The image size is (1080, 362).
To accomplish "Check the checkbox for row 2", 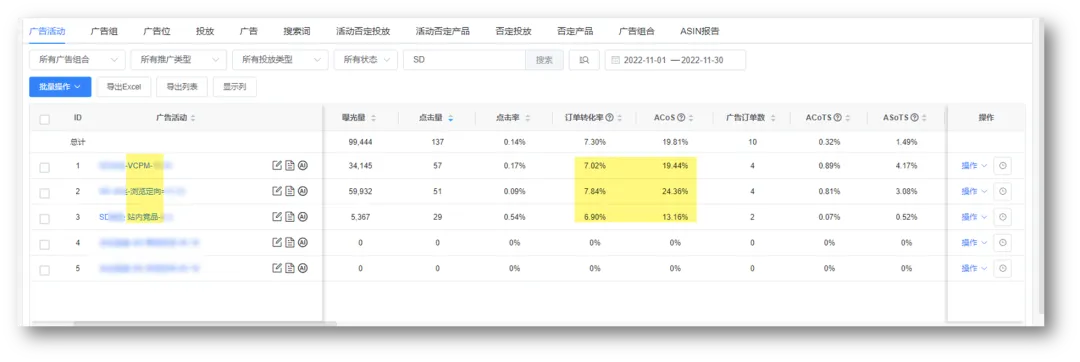I will pyautogui.click(x=45, y=193).
